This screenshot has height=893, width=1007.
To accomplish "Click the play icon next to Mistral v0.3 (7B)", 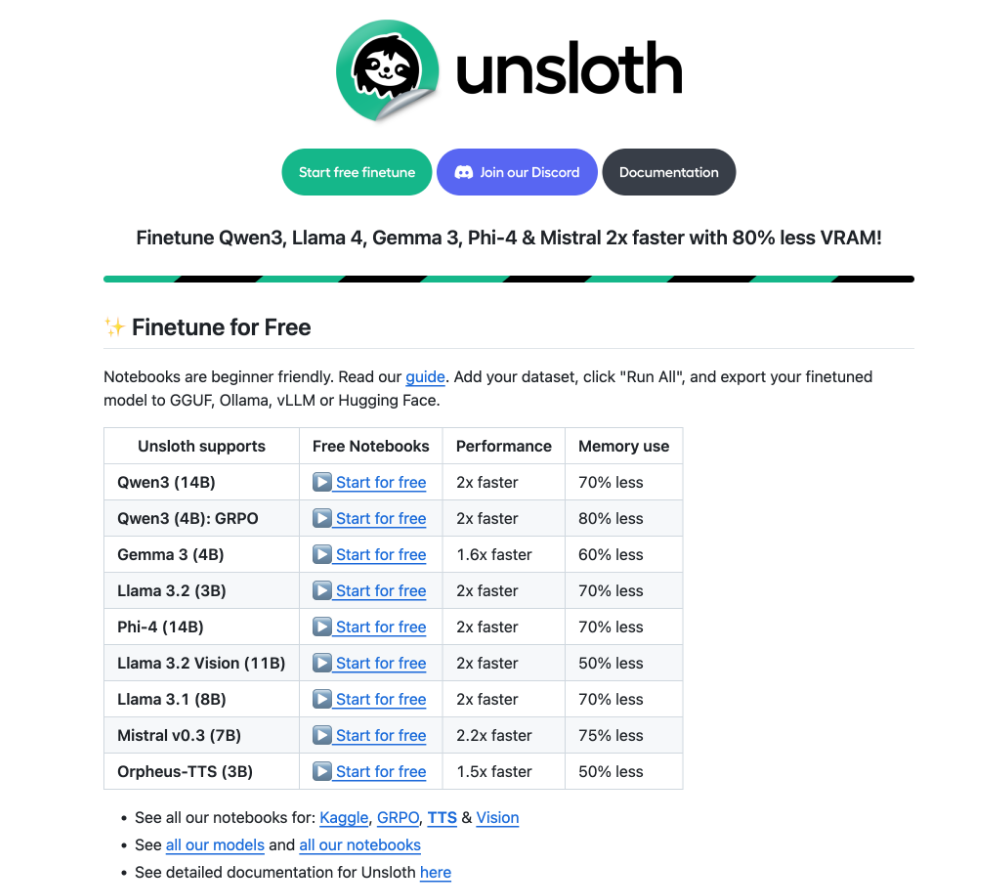I will pyautogui.click(x=324, y=735).
